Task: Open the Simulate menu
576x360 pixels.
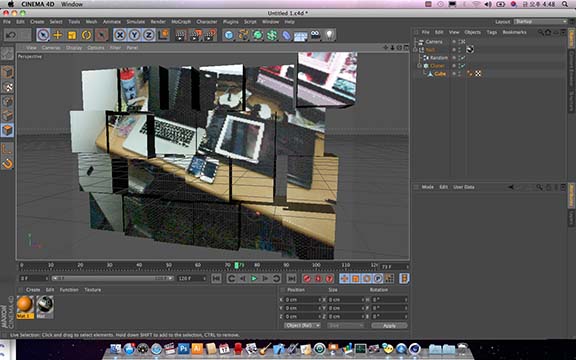Action: [136, 22]
